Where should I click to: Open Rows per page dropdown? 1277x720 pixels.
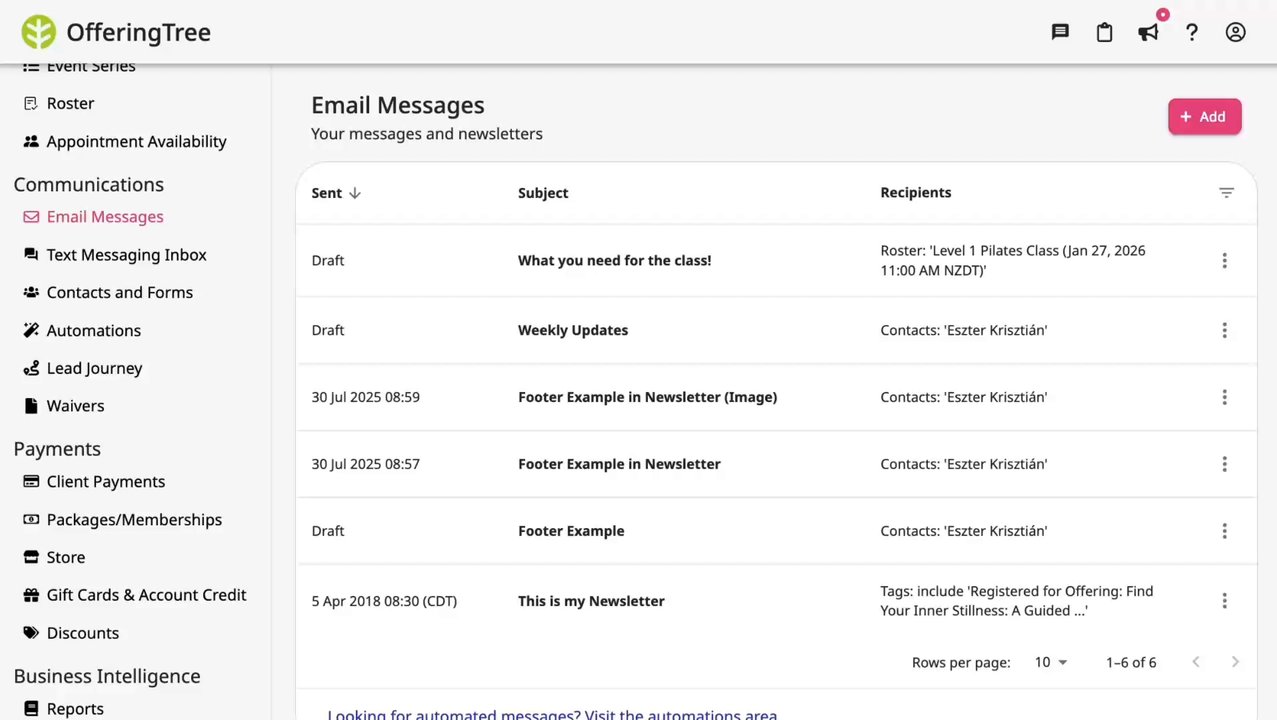click(1050, 662)
